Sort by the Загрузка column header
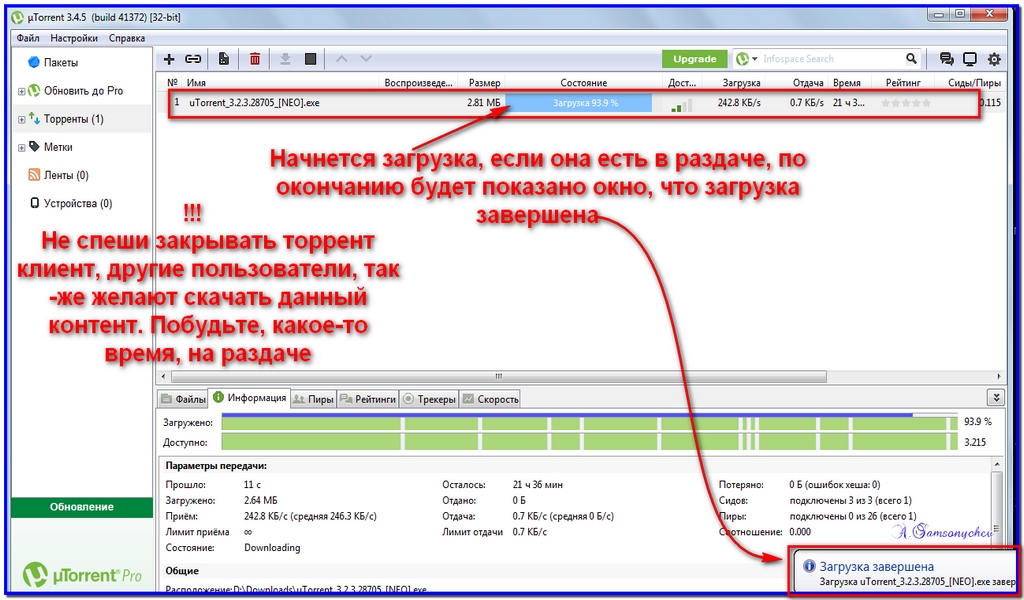The image size is (1024, 600). tap(741, 83)
